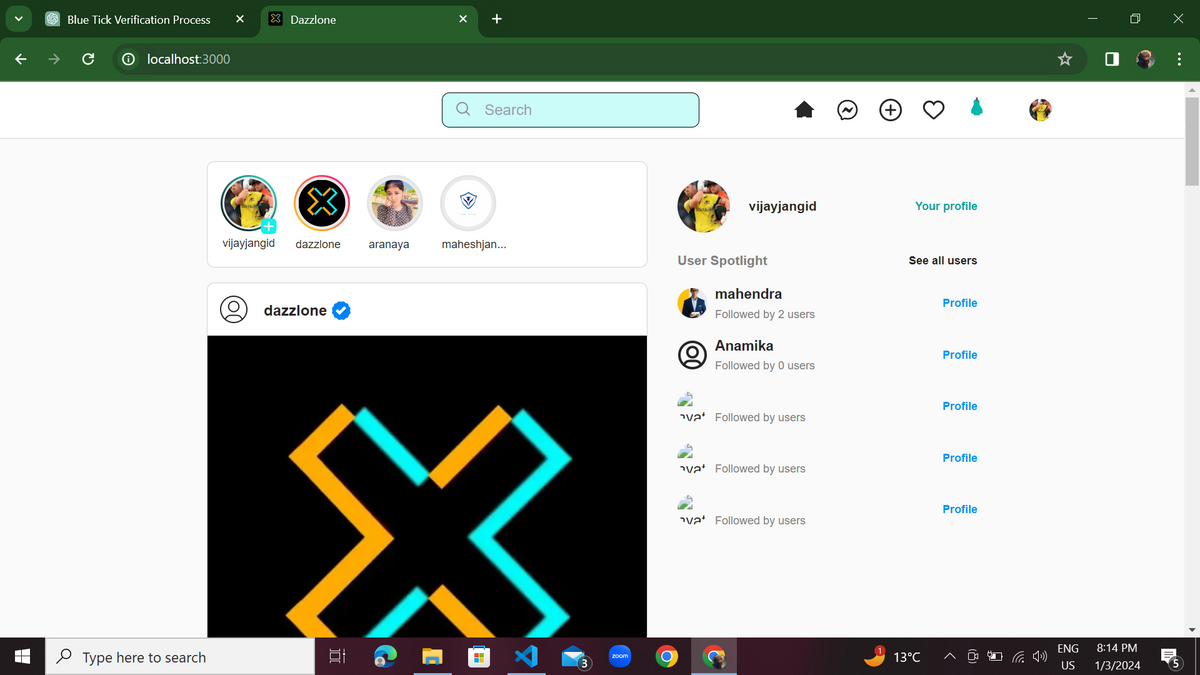Open a new browser tab
The image size is (1200, 675).
(x=497, y=19)
